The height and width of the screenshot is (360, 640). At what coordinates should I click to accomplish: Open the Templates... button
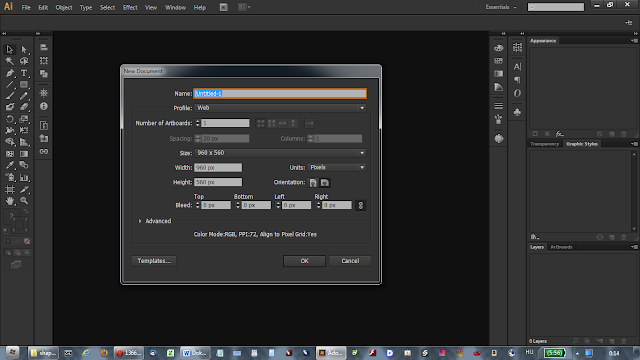click(154, 261)
